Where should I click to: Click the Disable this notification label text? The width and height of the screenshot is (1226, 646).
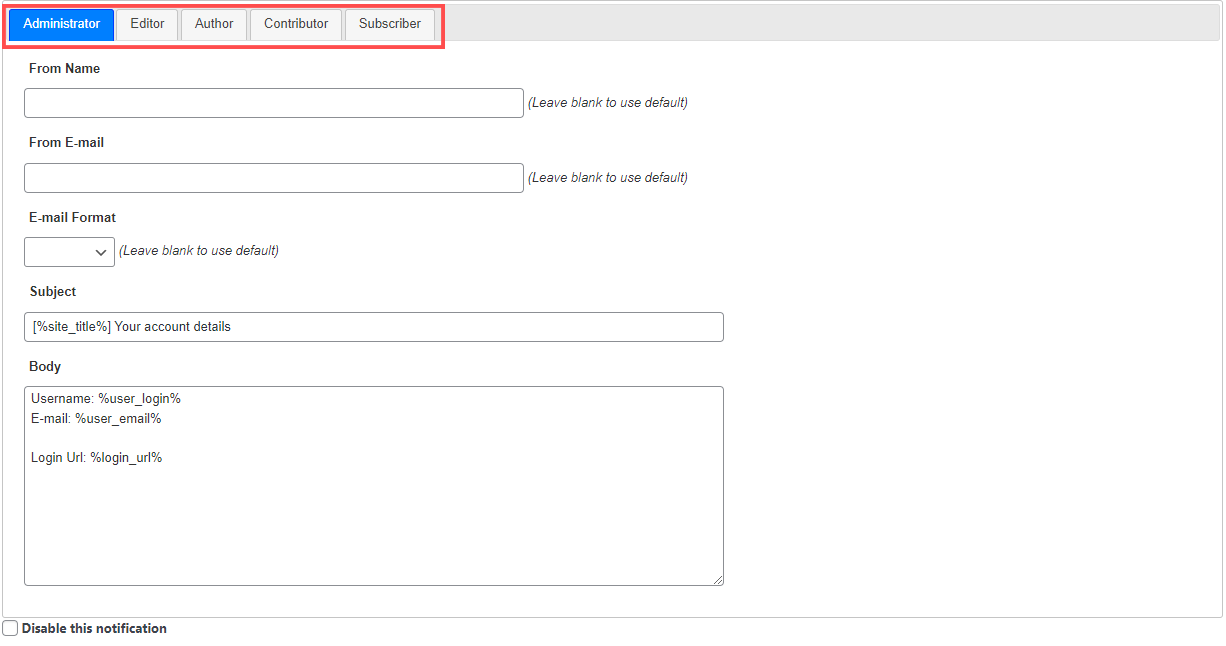click(94, 629)
